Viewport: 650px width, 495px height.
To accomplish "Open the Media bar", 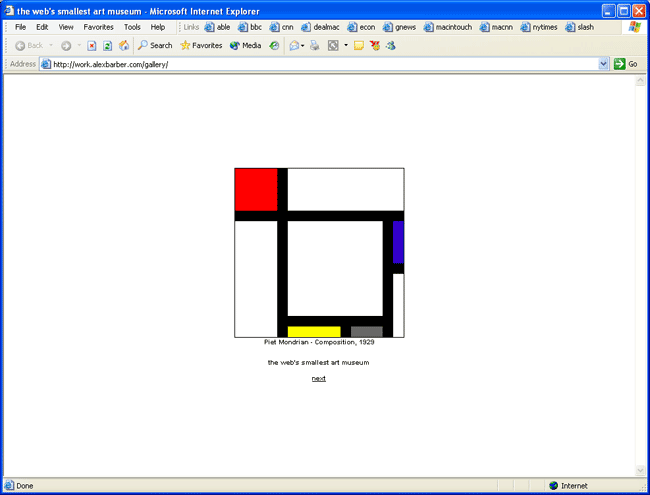I will pyautogui.click(x=245, y=46).
